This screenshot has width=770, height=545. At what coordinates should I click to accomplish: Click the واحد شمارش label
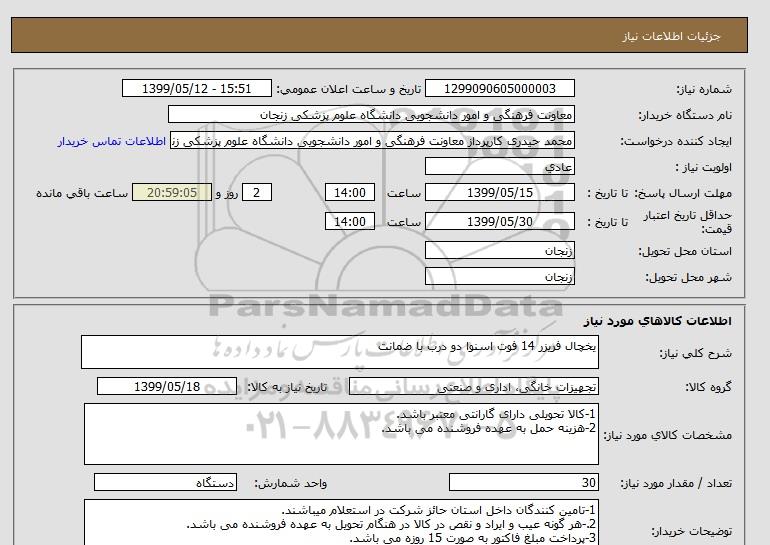[291, 483]
